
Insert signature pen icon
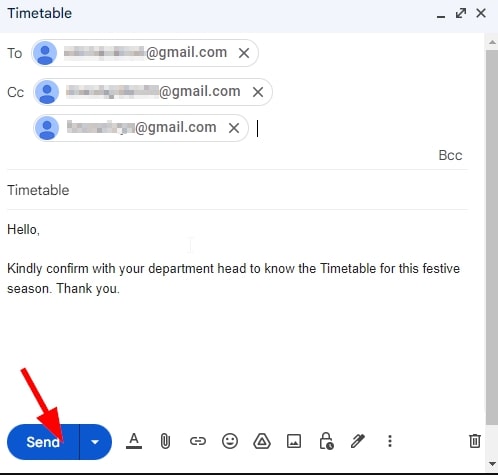click(358, 441)
